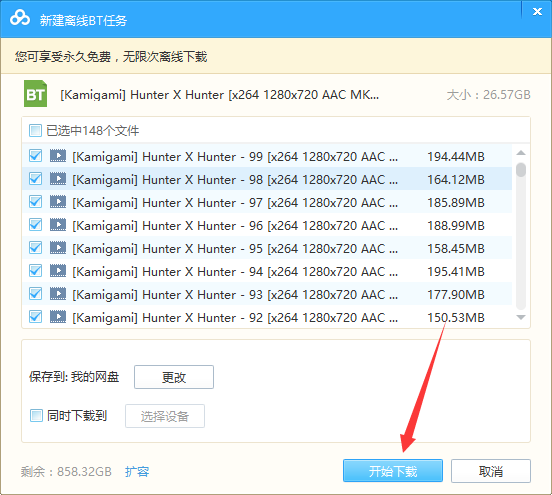Uncheck the Hunter X Hunter - 95 file

[35, 248]
